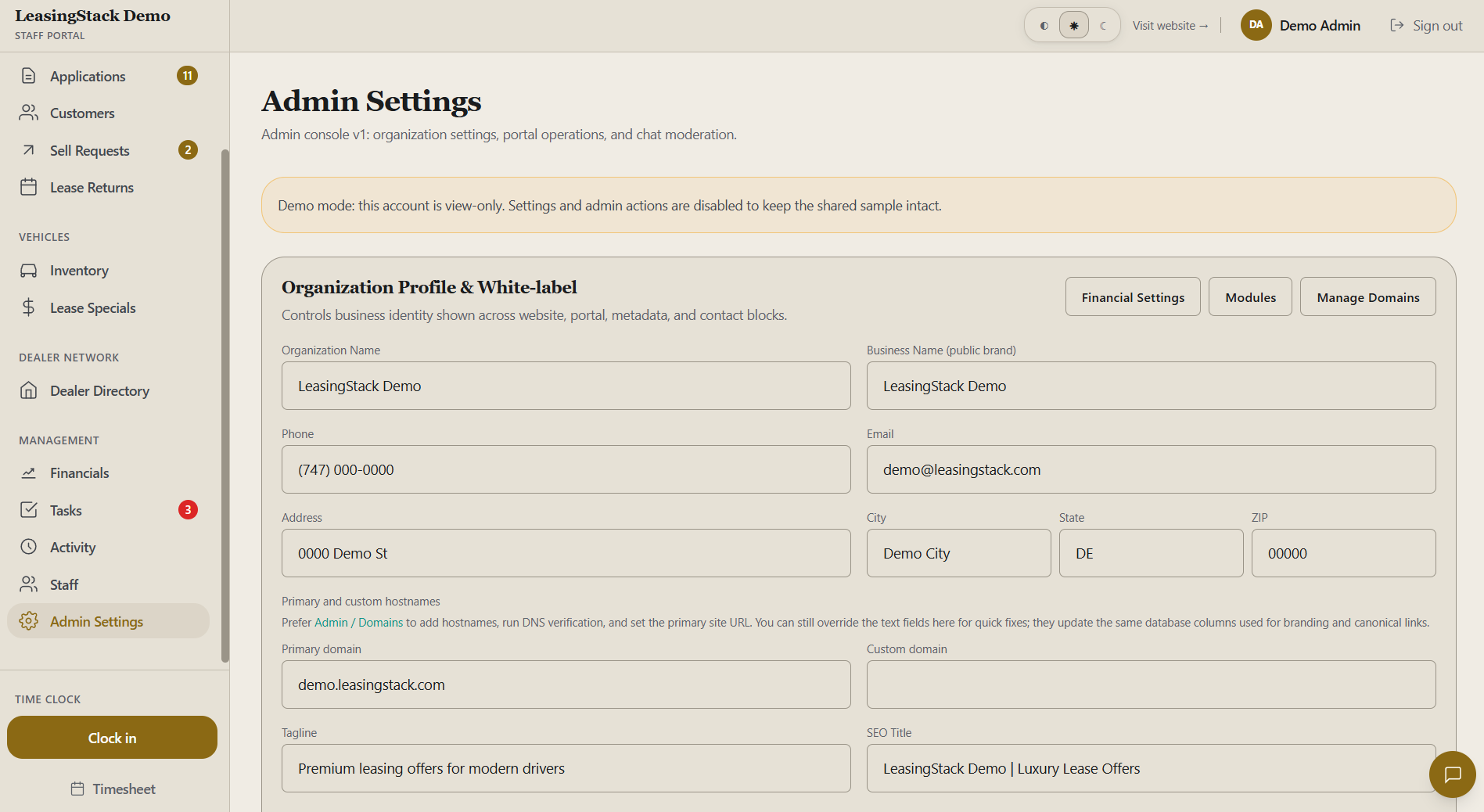Open the Inventory vehicle list

(x=108, y=271)
